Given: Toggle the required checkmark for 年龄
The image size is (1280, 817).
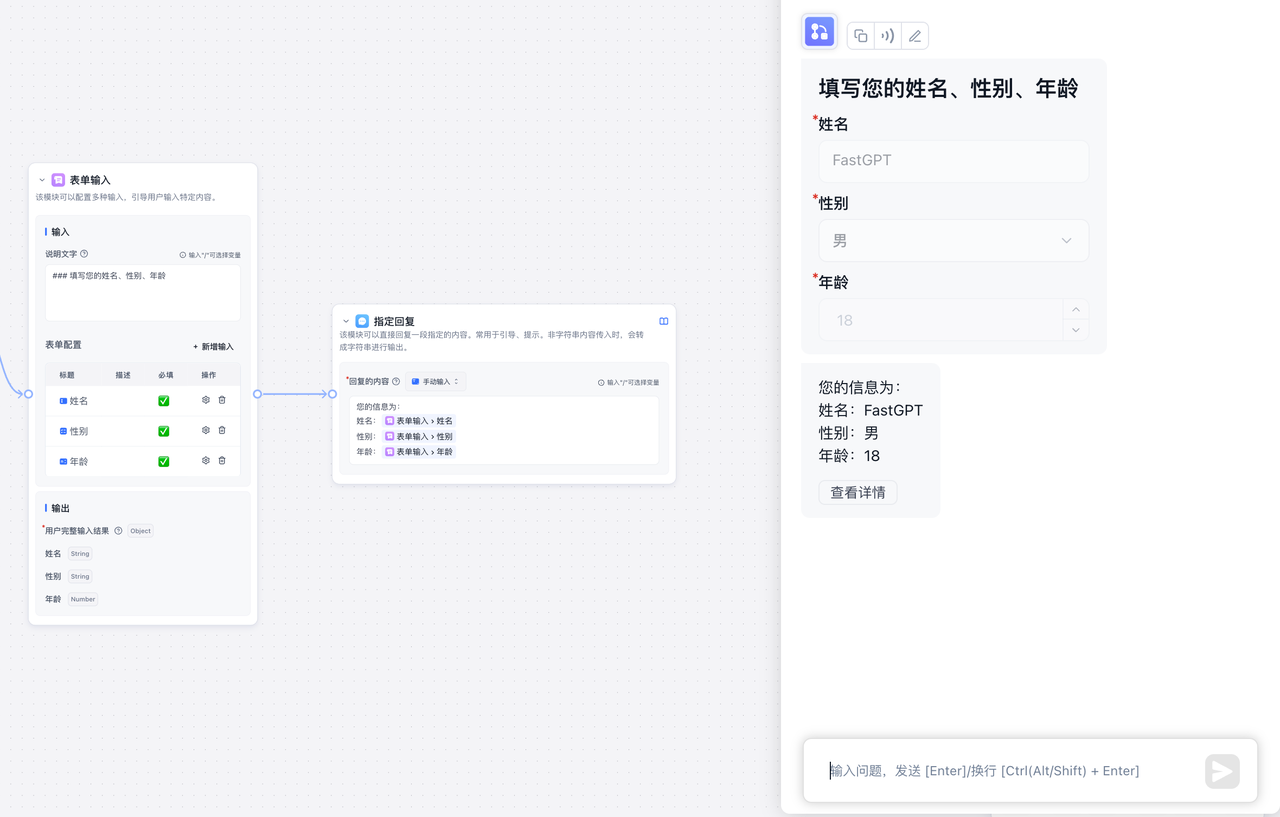Looking at the screenshot, I should [x=164, y=462].
